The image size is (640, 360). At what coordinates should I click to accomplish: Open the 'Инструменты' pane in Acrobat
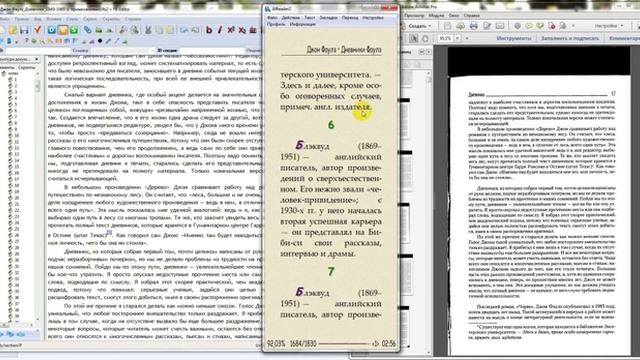point(513,38)
